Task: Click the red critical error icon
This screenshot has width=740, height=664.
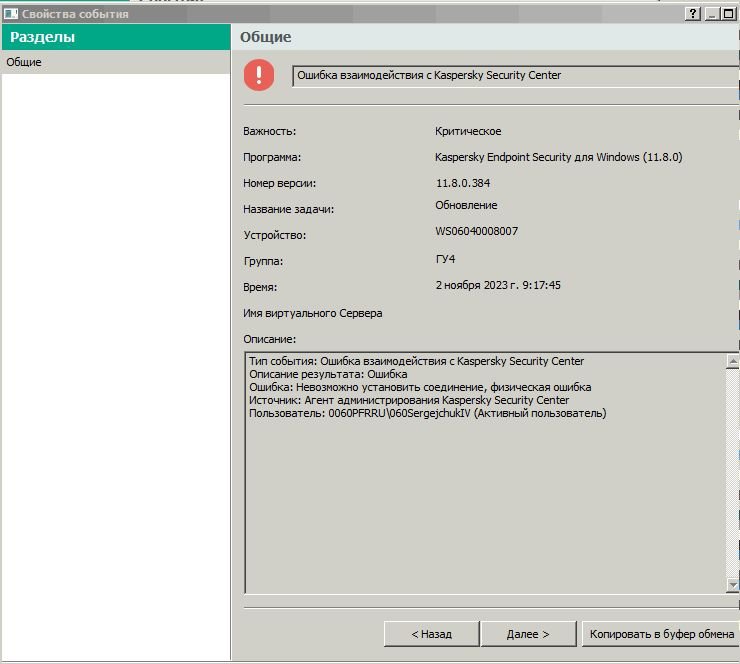Action: (x=259, y=75)
